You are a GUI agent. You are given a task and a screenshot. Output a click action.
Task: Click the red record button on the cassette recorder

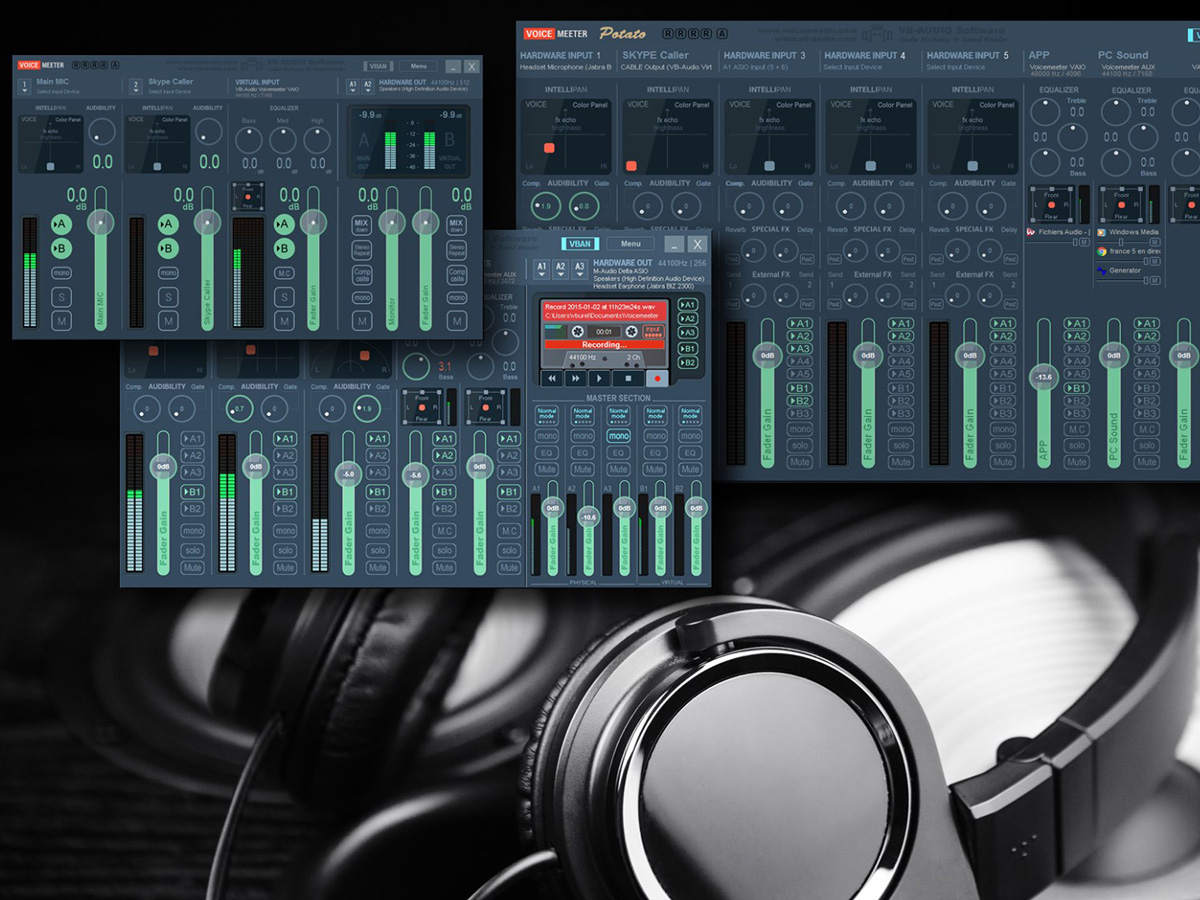658,379
